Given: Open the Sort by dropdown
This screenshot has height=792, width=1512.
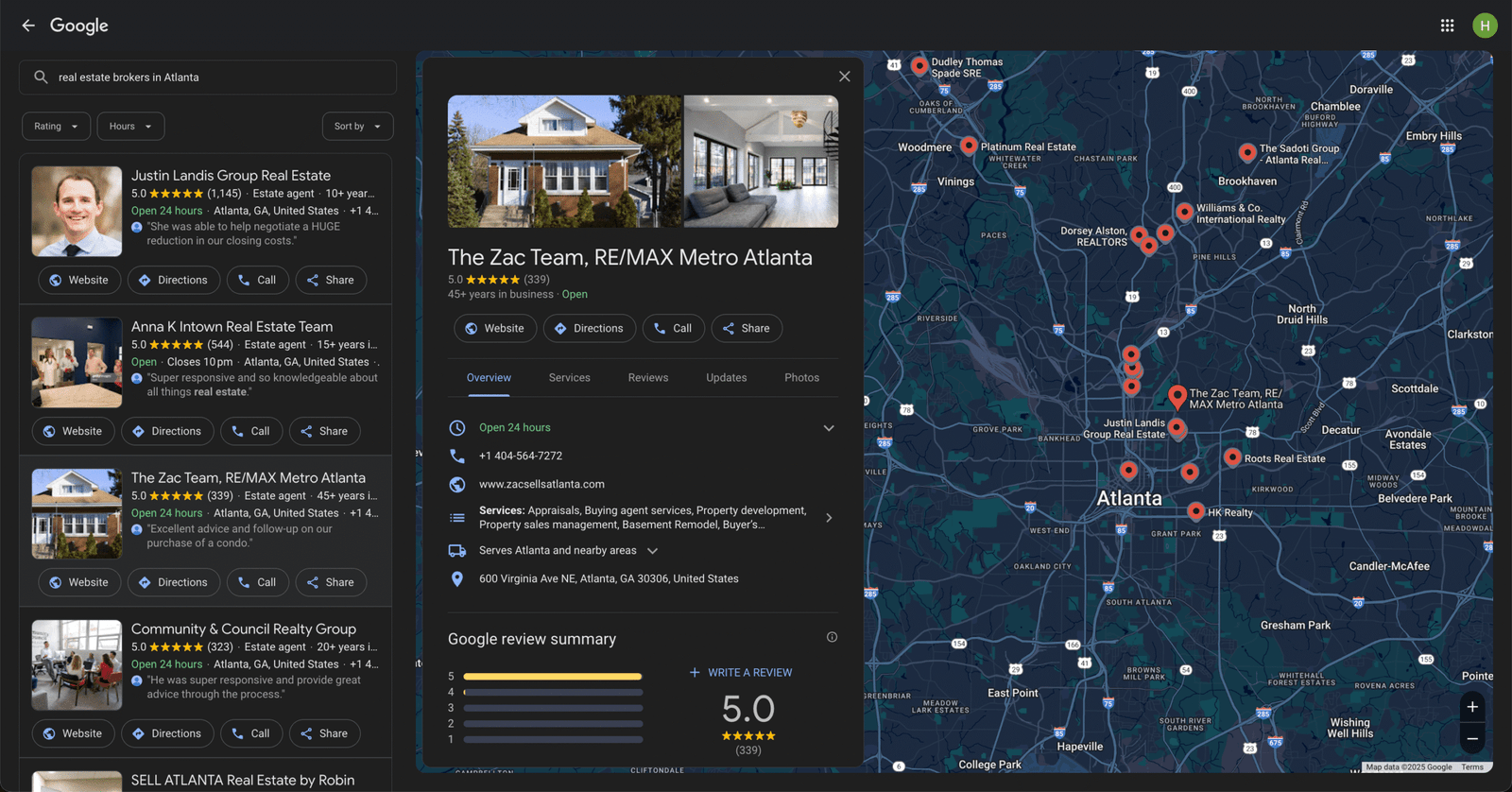Looking at the screenshot, I should (x=357, y=127).
